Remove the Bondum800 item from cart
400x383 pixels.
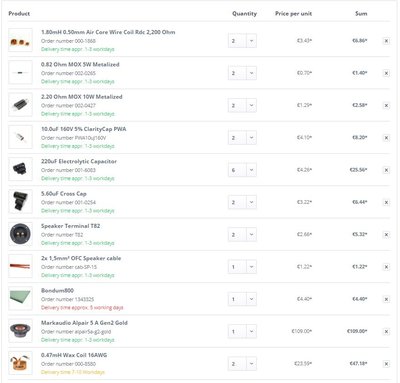tap(386, 299)
